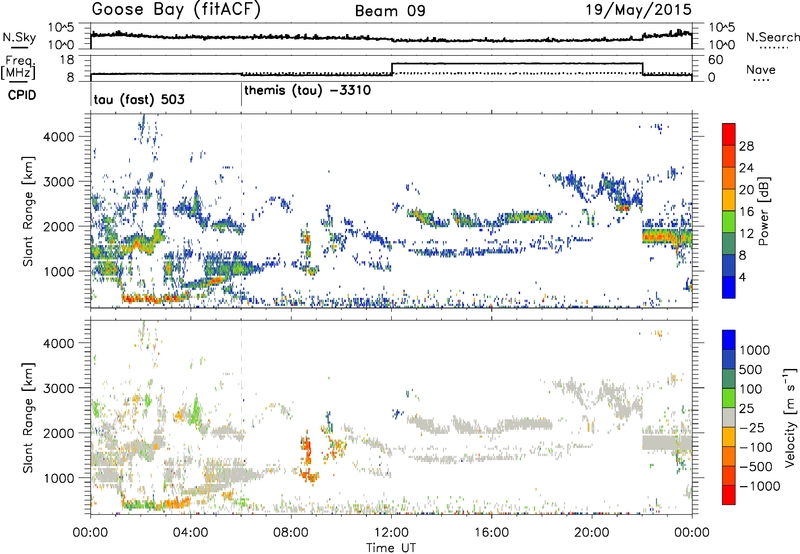Click '4' label on the Power colorbar
The width and height of the screenshot is (800, 554).
point(742,277)
